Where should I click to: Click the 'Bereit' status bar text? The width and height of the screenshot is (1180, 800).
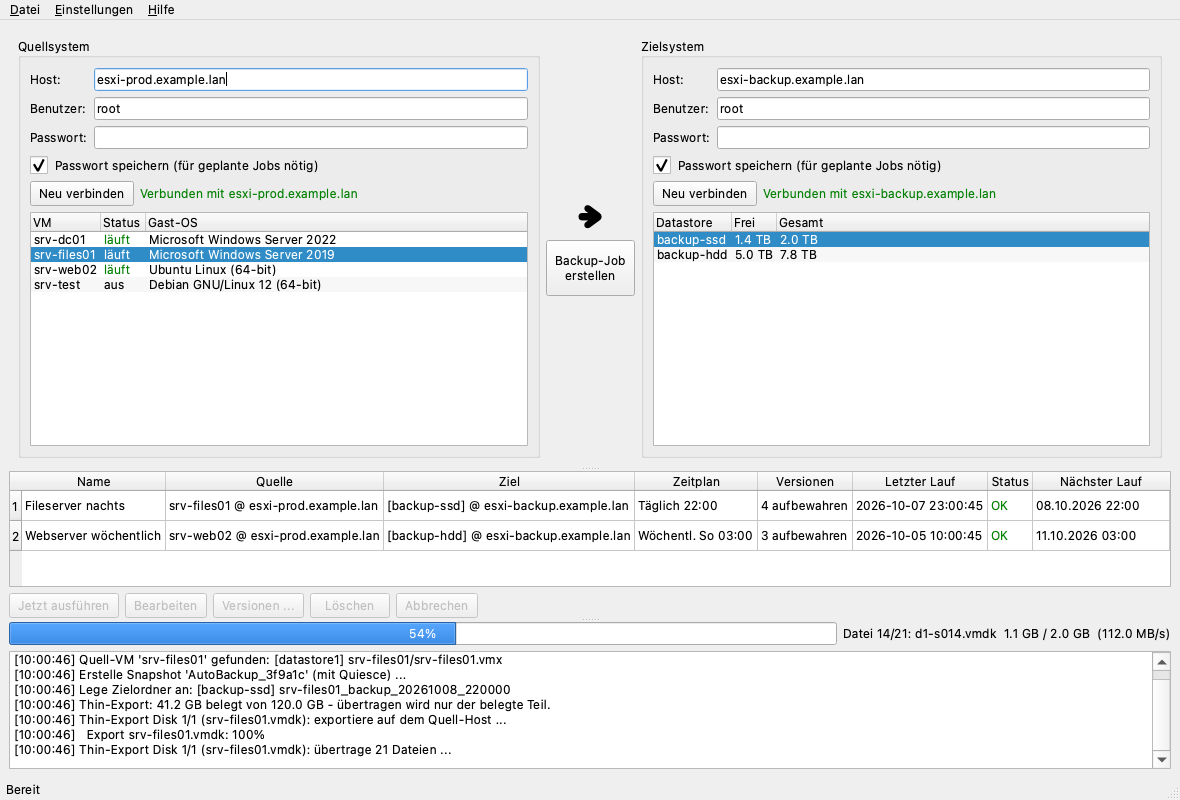pyautogui.click(x=23, y=789)
